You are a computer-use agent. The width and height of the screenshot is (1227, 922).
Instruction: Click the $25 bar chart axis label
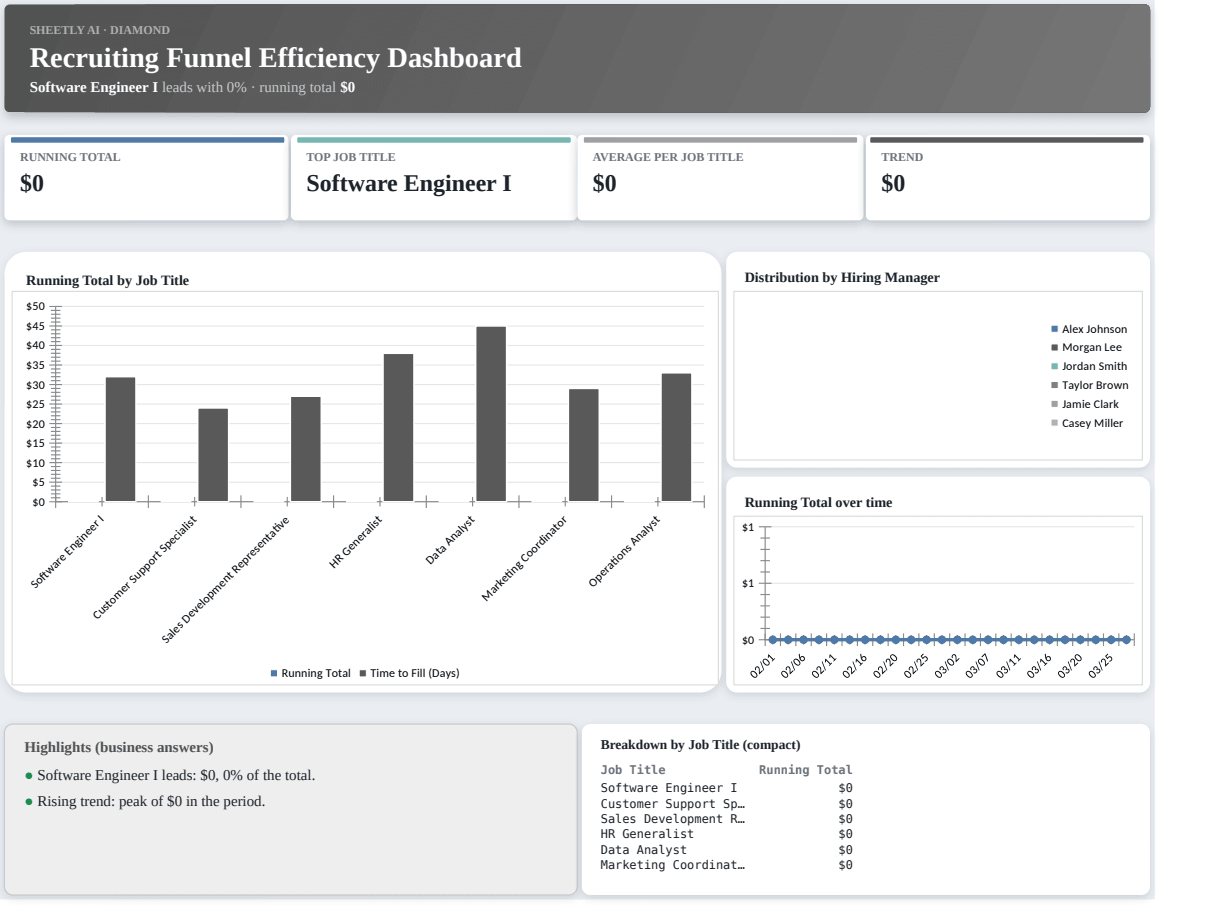(36, 404)
